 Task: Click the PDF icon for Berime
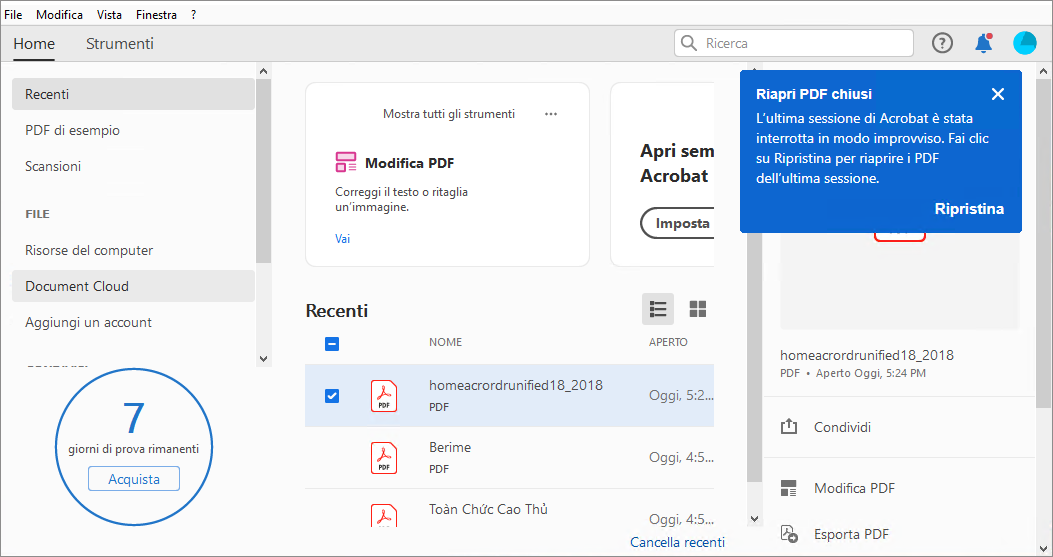pos(384,458)
